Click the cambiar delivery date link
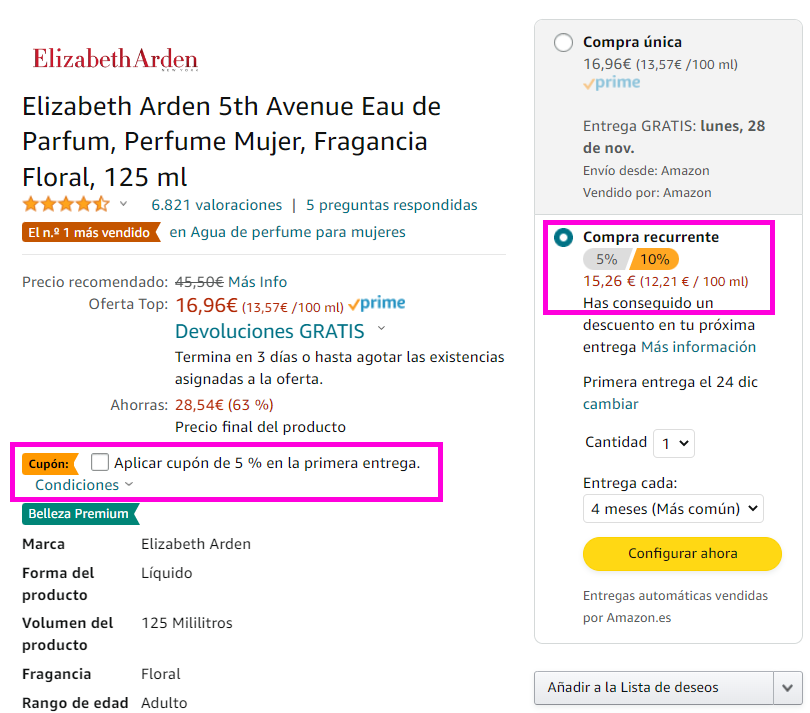810x713 pixels. click(x=611, y=404)
